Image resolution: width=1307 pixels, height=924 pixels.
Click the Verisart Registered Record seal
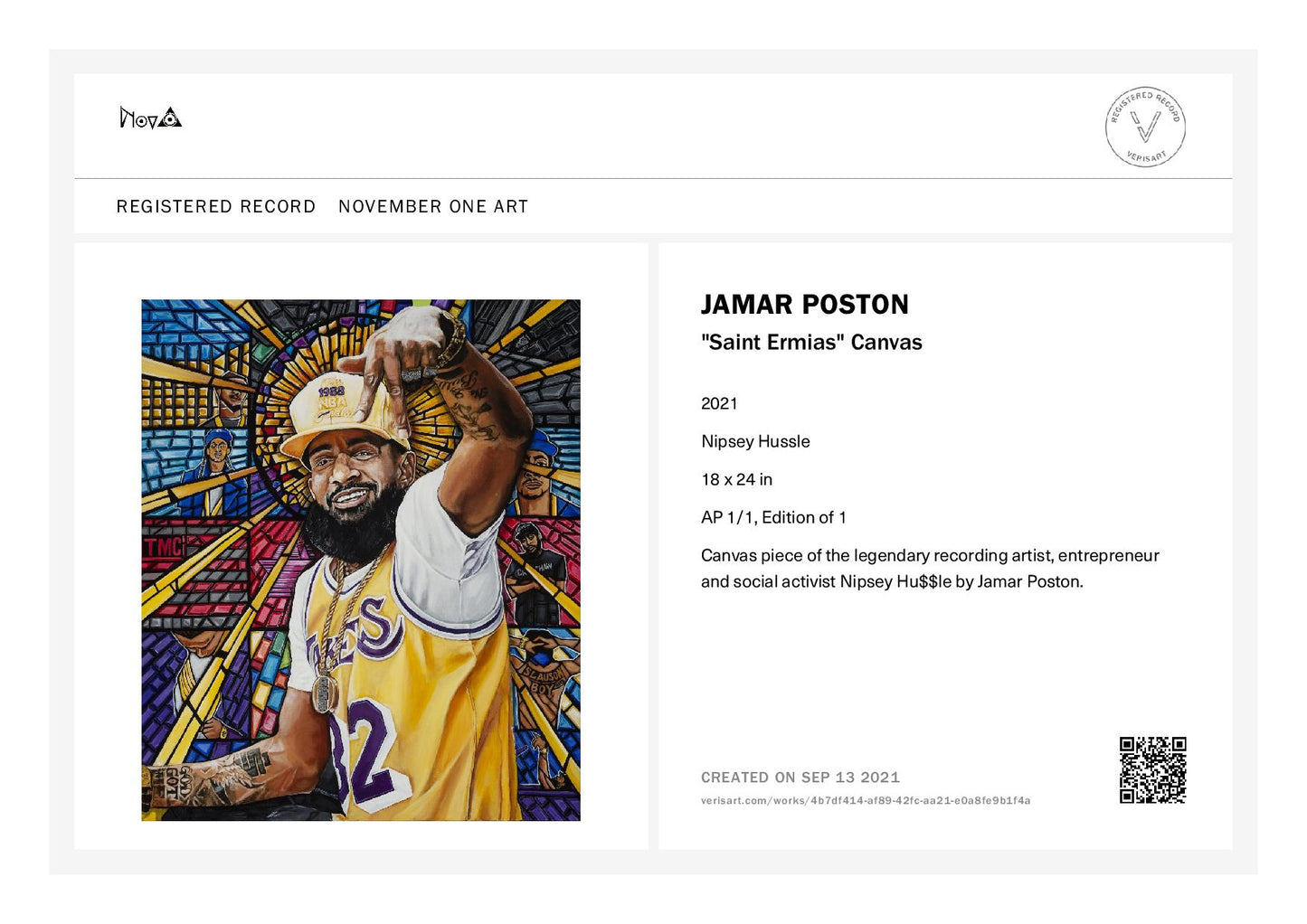[1145, 127]
